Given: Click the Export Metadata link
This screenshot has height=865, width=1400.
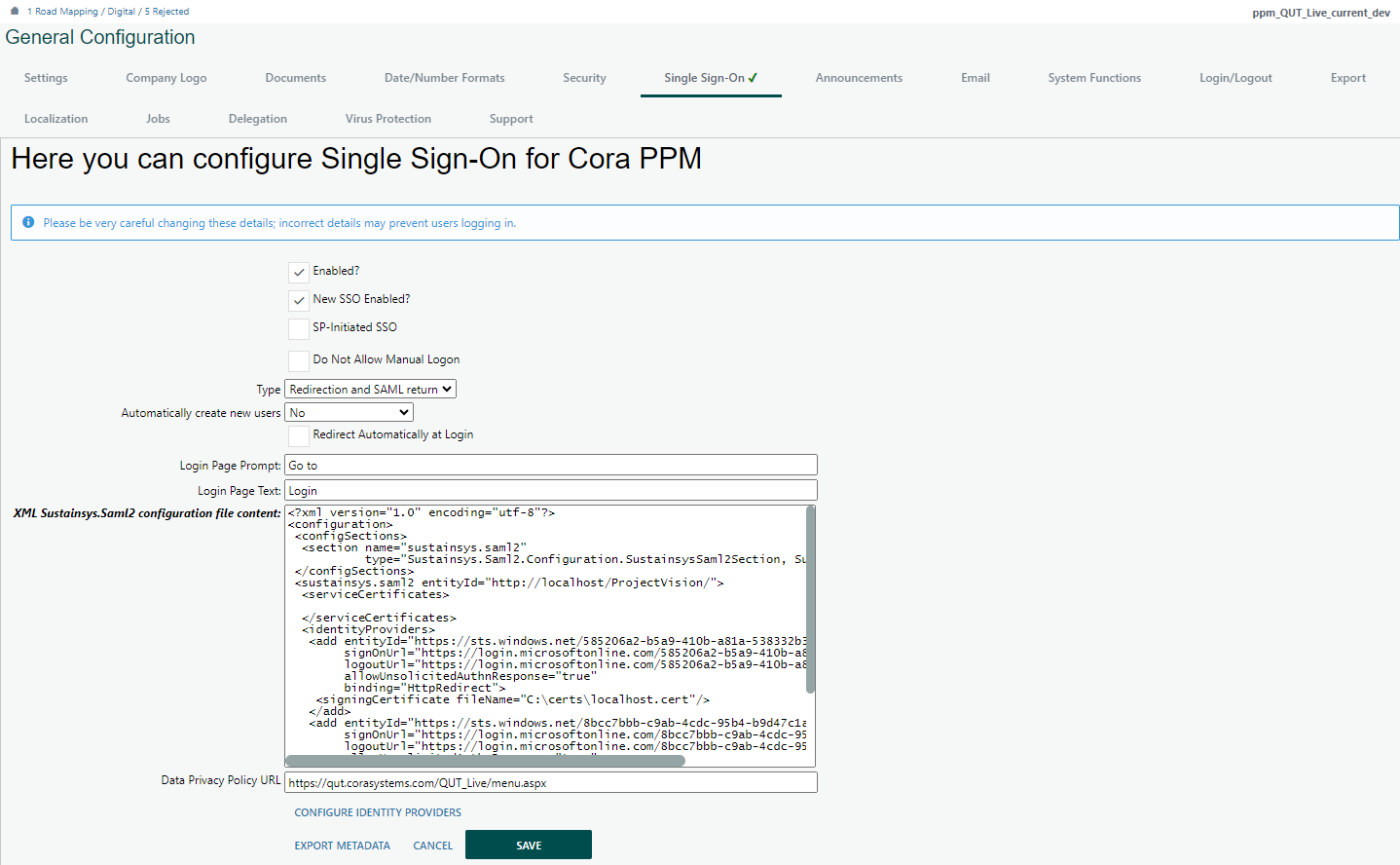Looking at the screenshot, I should [343, 846].
